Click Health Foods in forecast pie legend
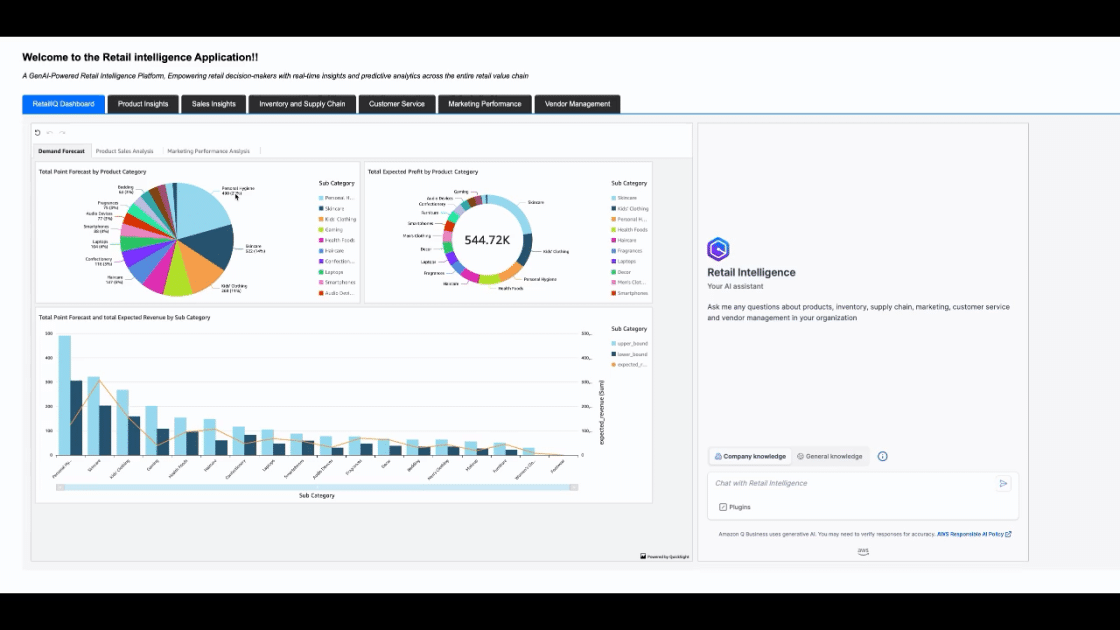This screenshot has height=630, width=1120. [336, 240]
